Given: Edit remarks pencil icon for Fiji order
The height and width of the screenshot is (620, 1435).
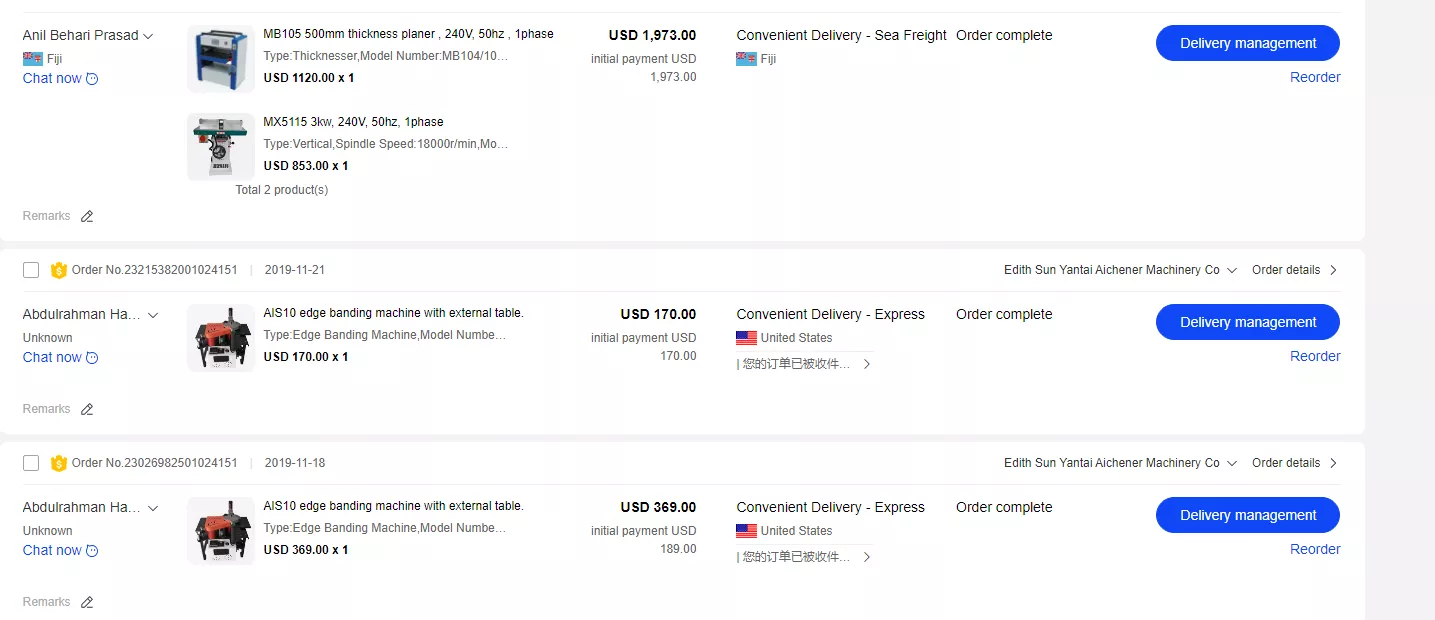Looking at the screenshot, I should [87, 216].
